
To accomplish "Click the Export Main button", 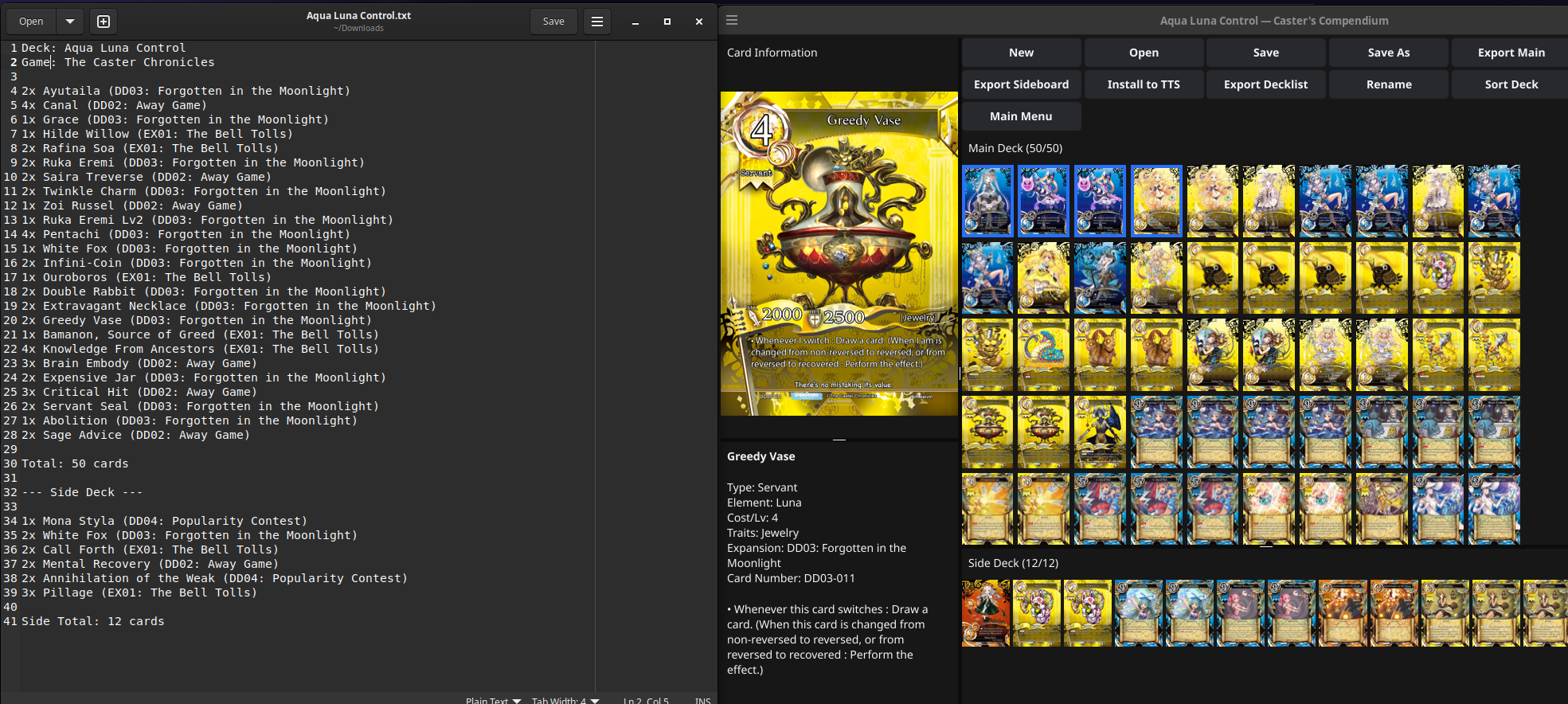I will tap(1511, 53).
